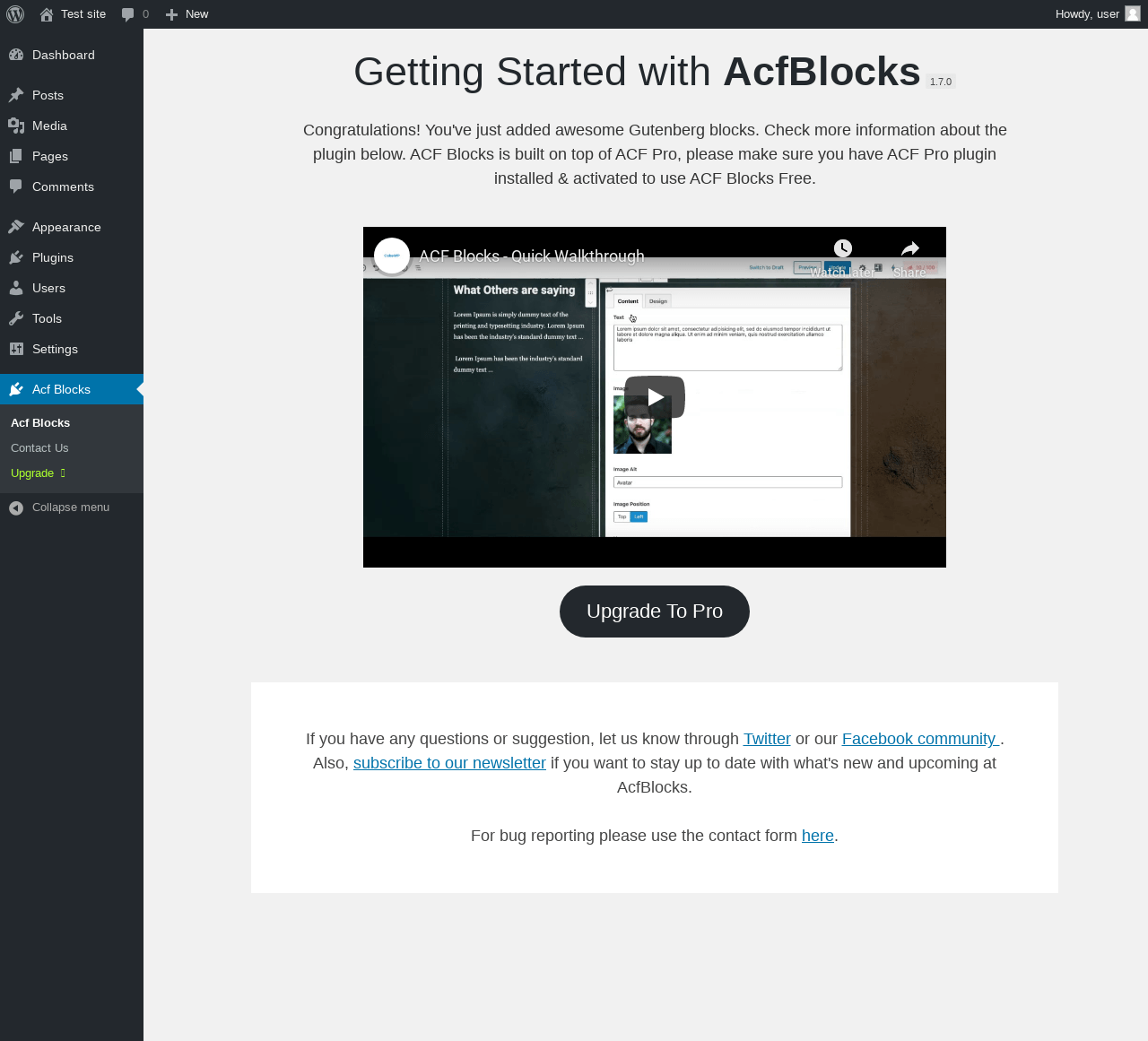This screenshot has width=1148, height=1041.
Task: Click the Collapse menu arrow icon
Action: click(x=16, y=508)
